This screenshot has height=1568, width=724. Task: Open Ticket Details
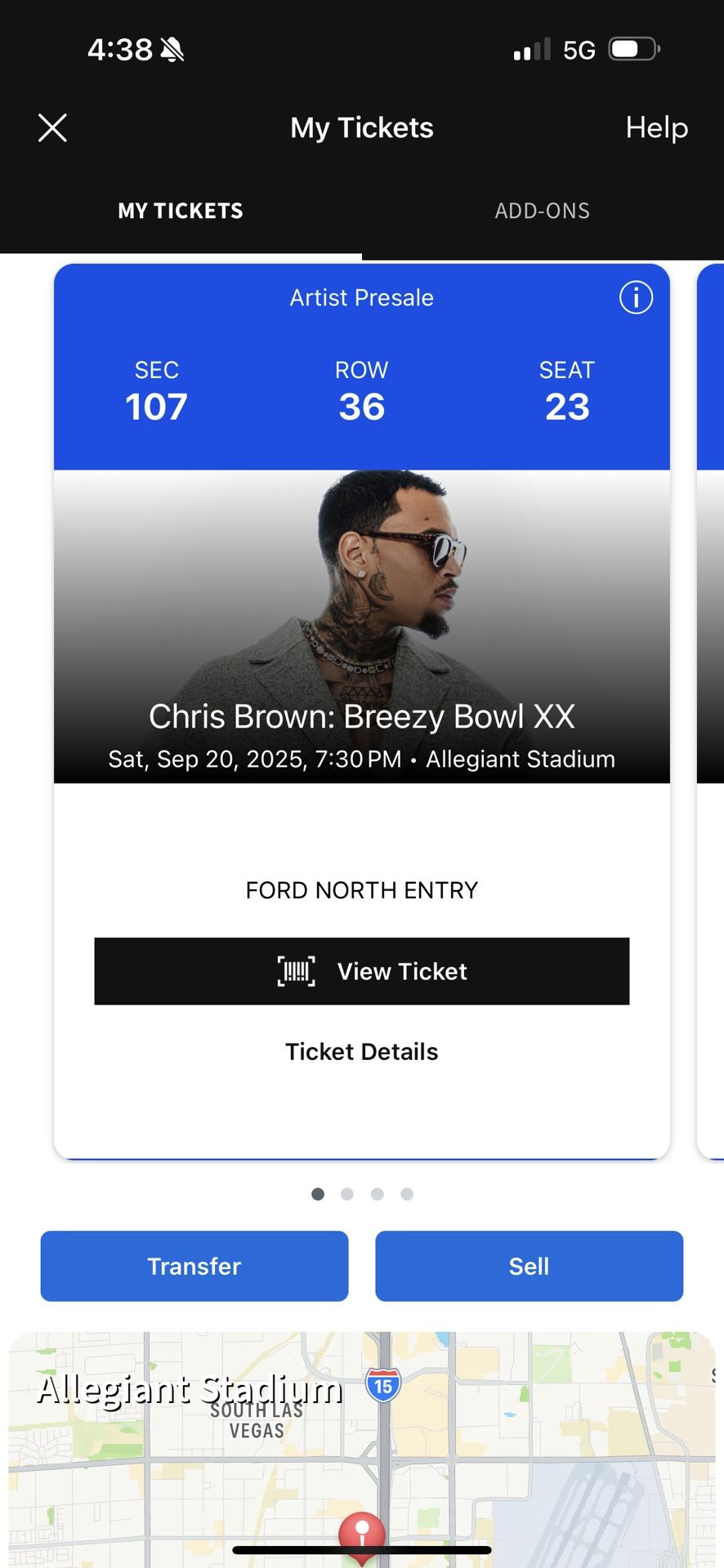coord(361,1051)
